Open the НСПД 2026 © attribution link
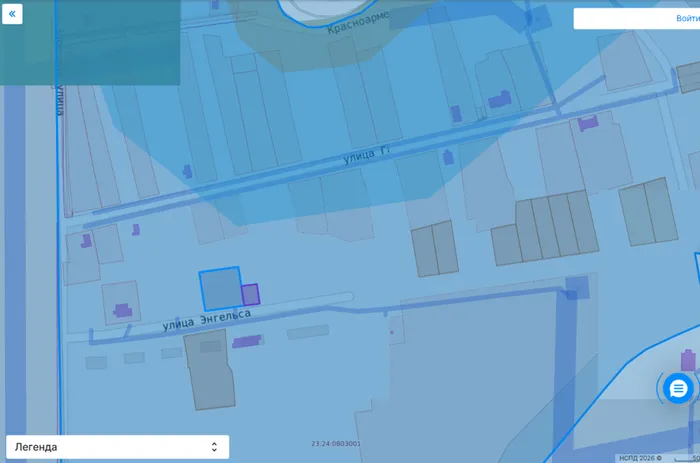This screenshot has width=700, height=463. (640, 457)
